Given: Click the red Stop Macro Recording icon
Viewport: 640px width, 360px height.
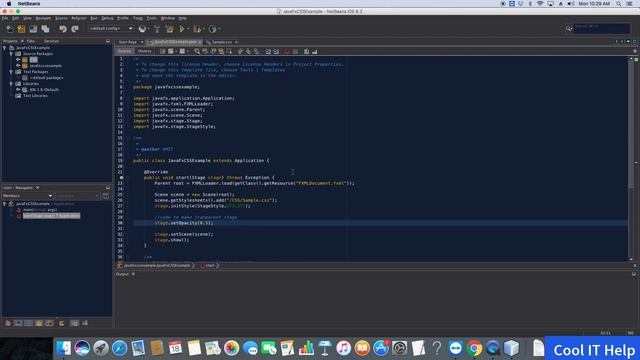Looking at the screenshot, I should tap(287, 51).
